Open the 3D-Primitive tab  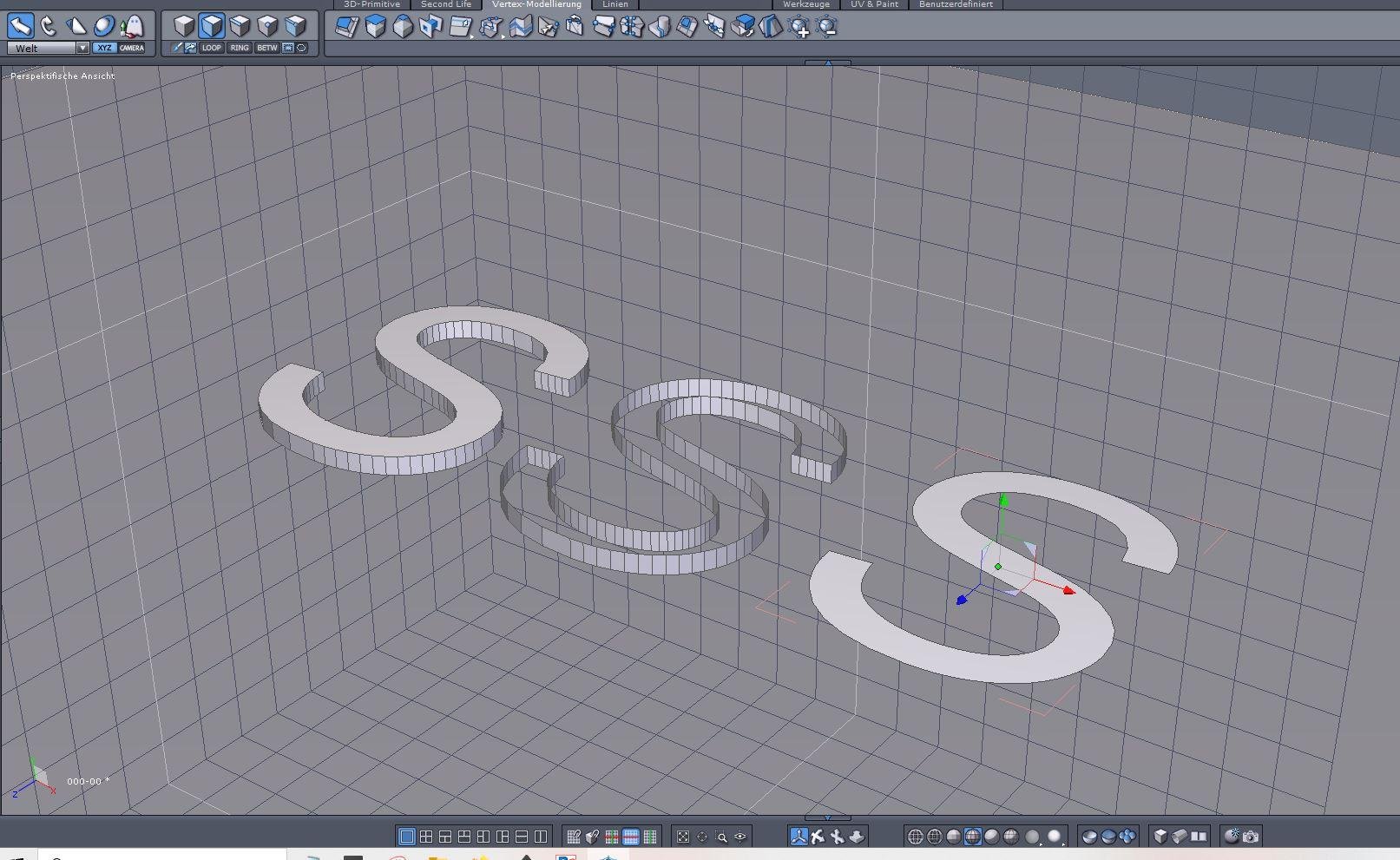(371, 4)
